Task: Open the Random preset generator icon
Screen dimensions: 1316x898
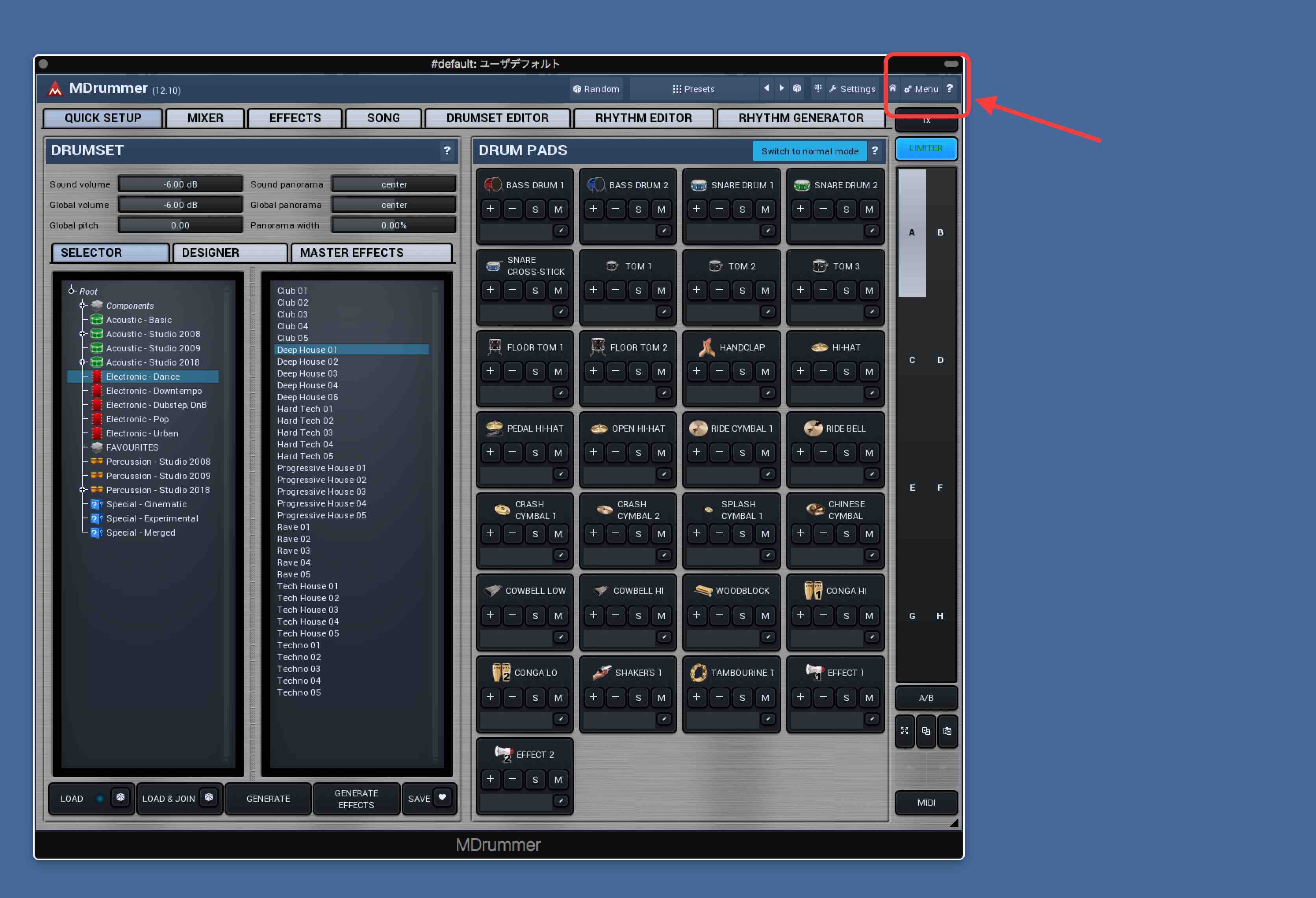Action: 578,89
